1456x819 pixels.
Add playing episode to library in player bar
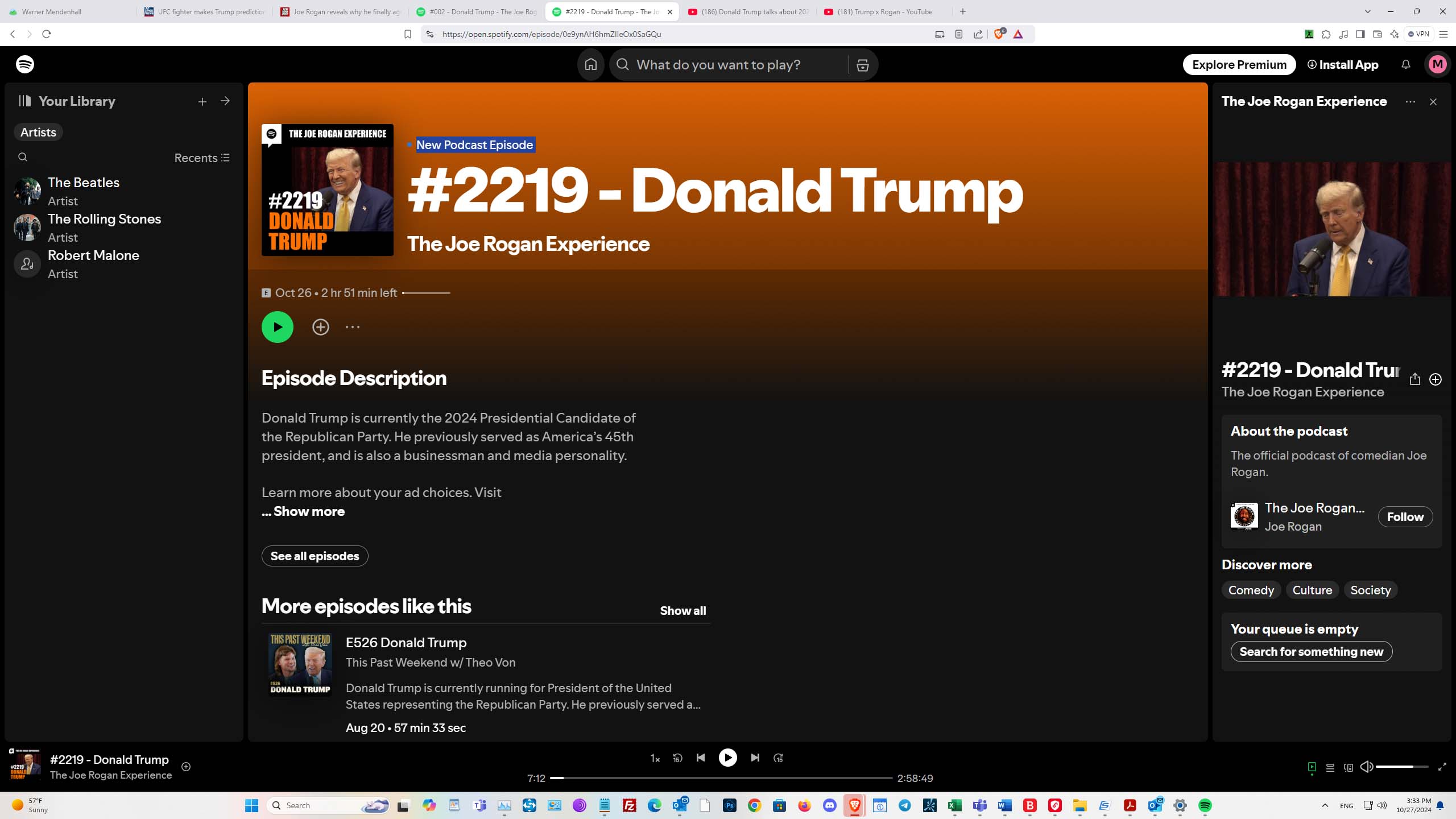185,767
